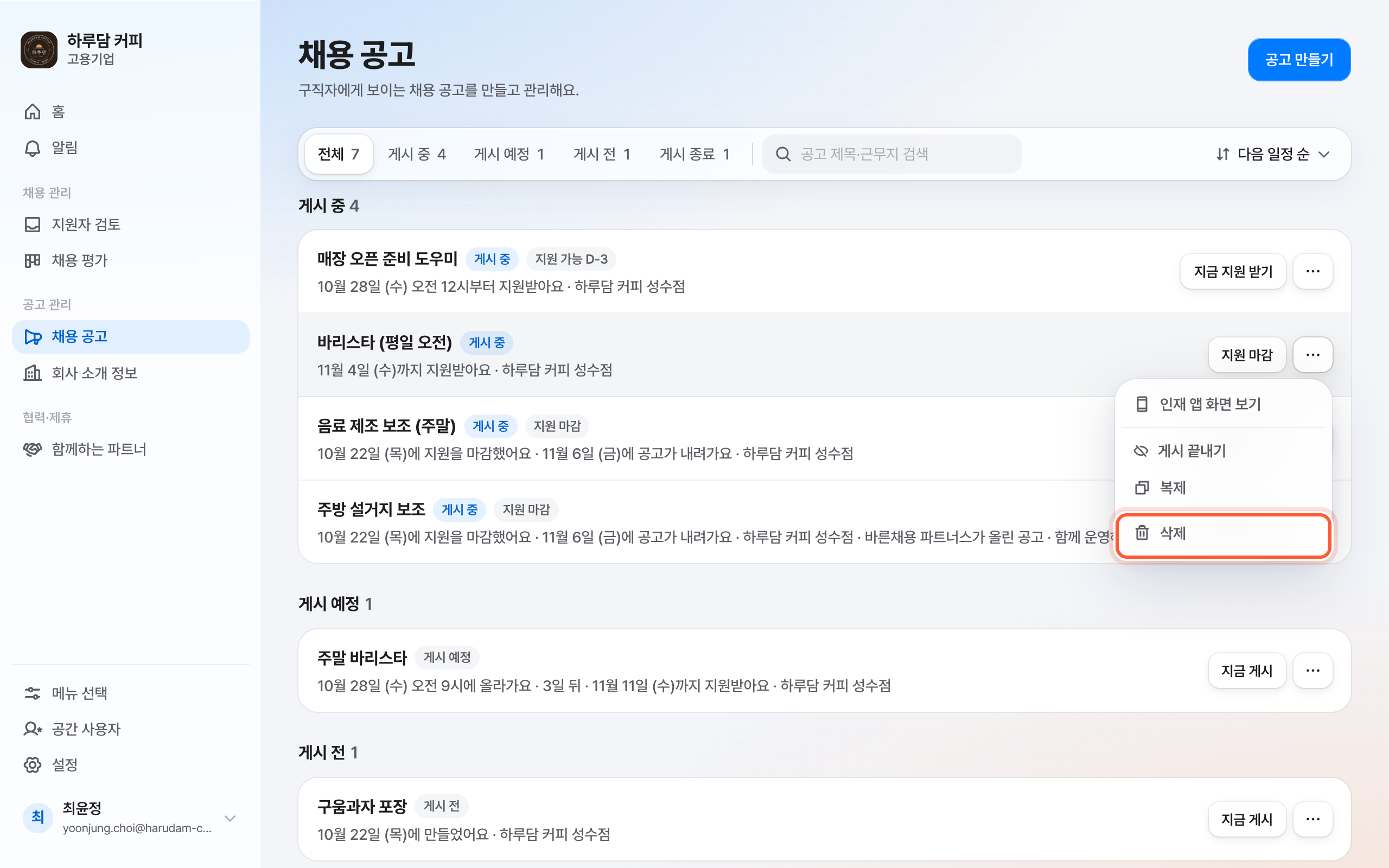The width and height of the screenshot is (1389, 868).
Task: Click 지원 마감 for 바리스타 (평일 오전)
Action: [x=1247, y=355]
